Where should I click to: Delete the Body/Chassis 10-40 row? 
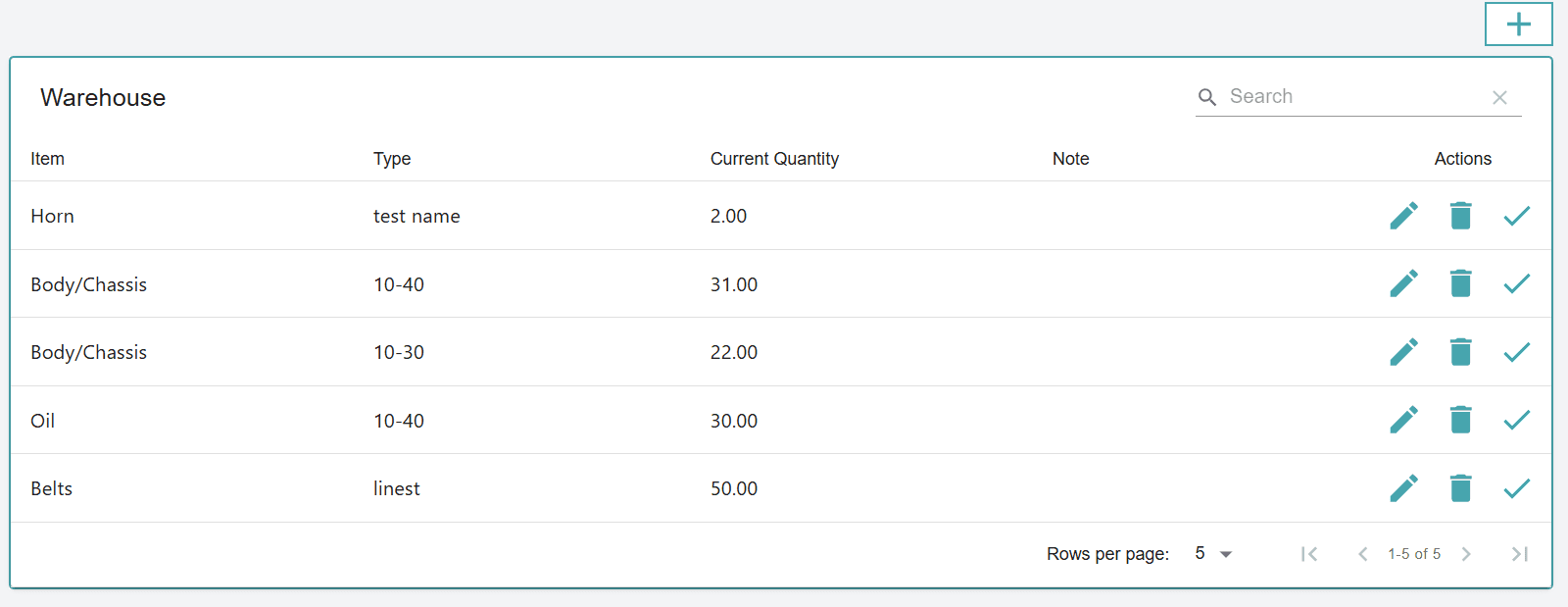pos(1460,284)
